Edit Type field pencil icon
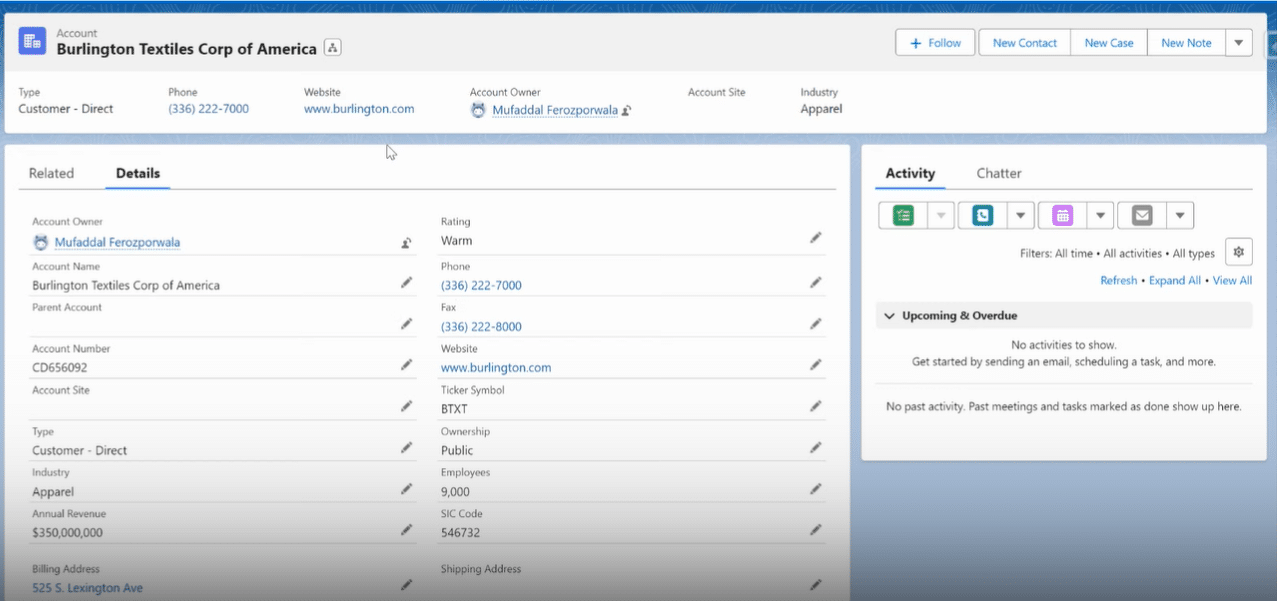Image resolution: width=1277 pixels, height=601 pixels. point(407,448)
